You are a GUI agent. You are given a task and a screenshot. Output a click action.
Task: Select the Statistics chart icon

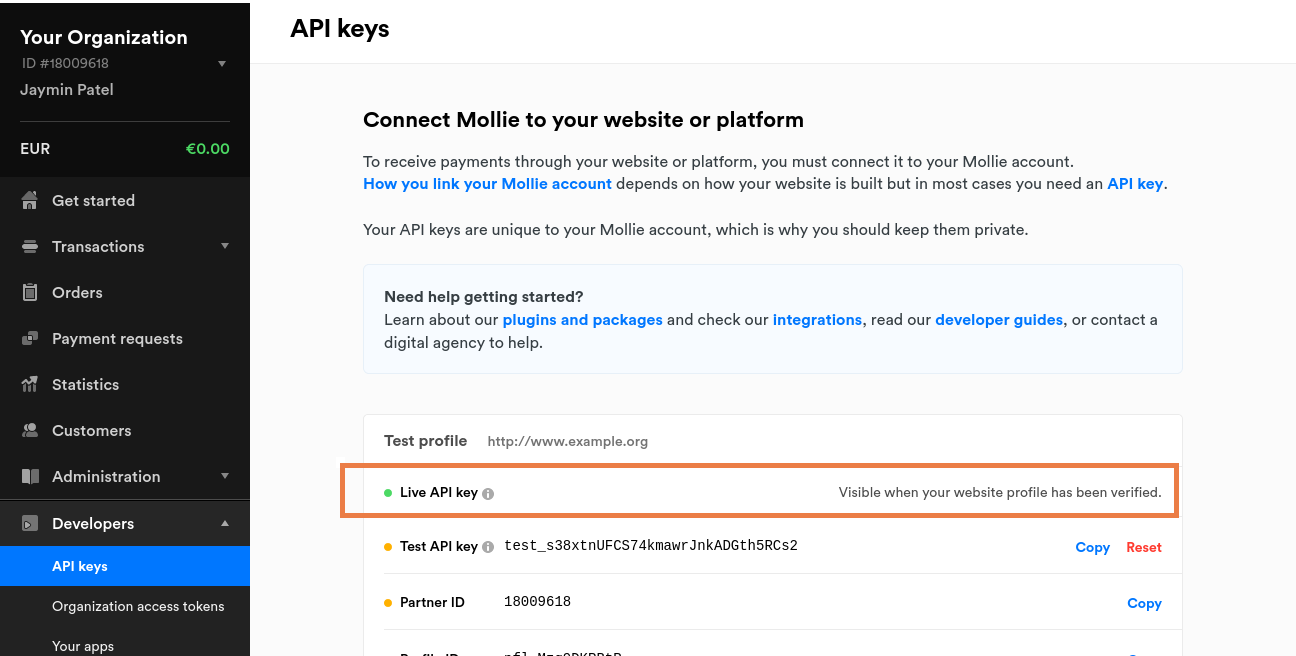pyautogui.click(x=29, y=384)
